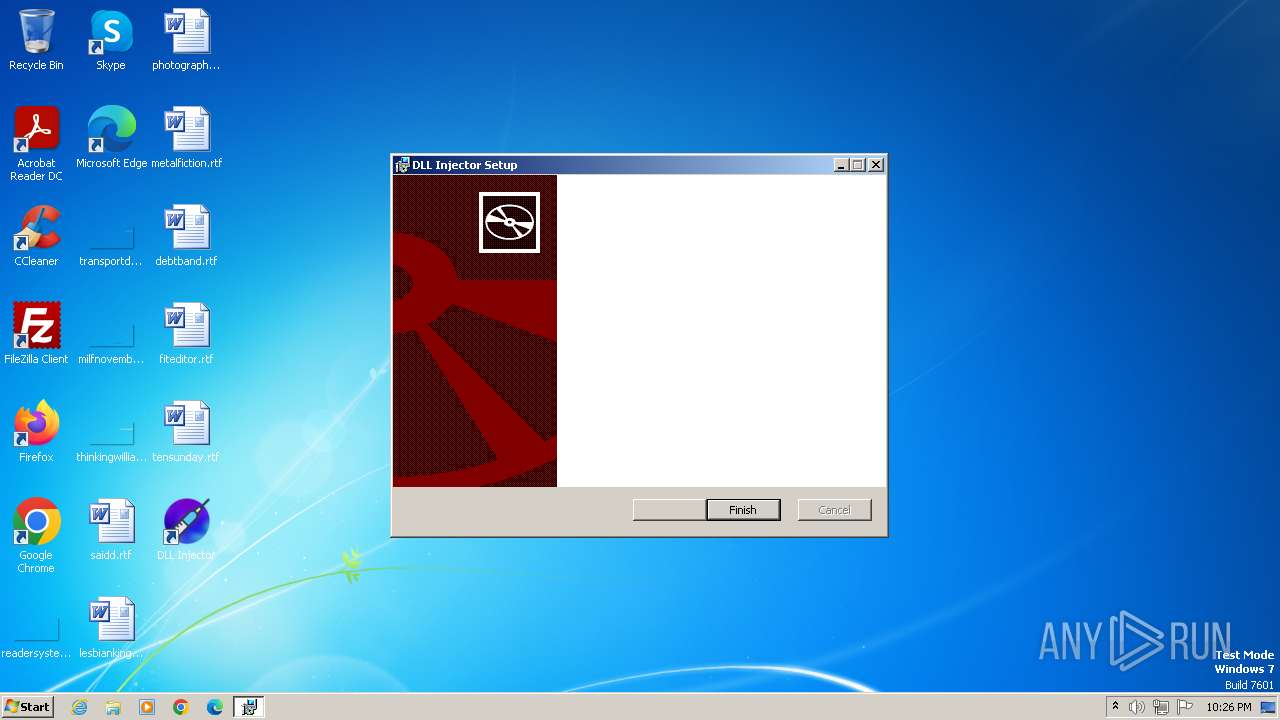Image resolution: width=1280 pixels, height=720 pixels.
Task: Click the installer disc icon in banner
Action: click(509, 222)
